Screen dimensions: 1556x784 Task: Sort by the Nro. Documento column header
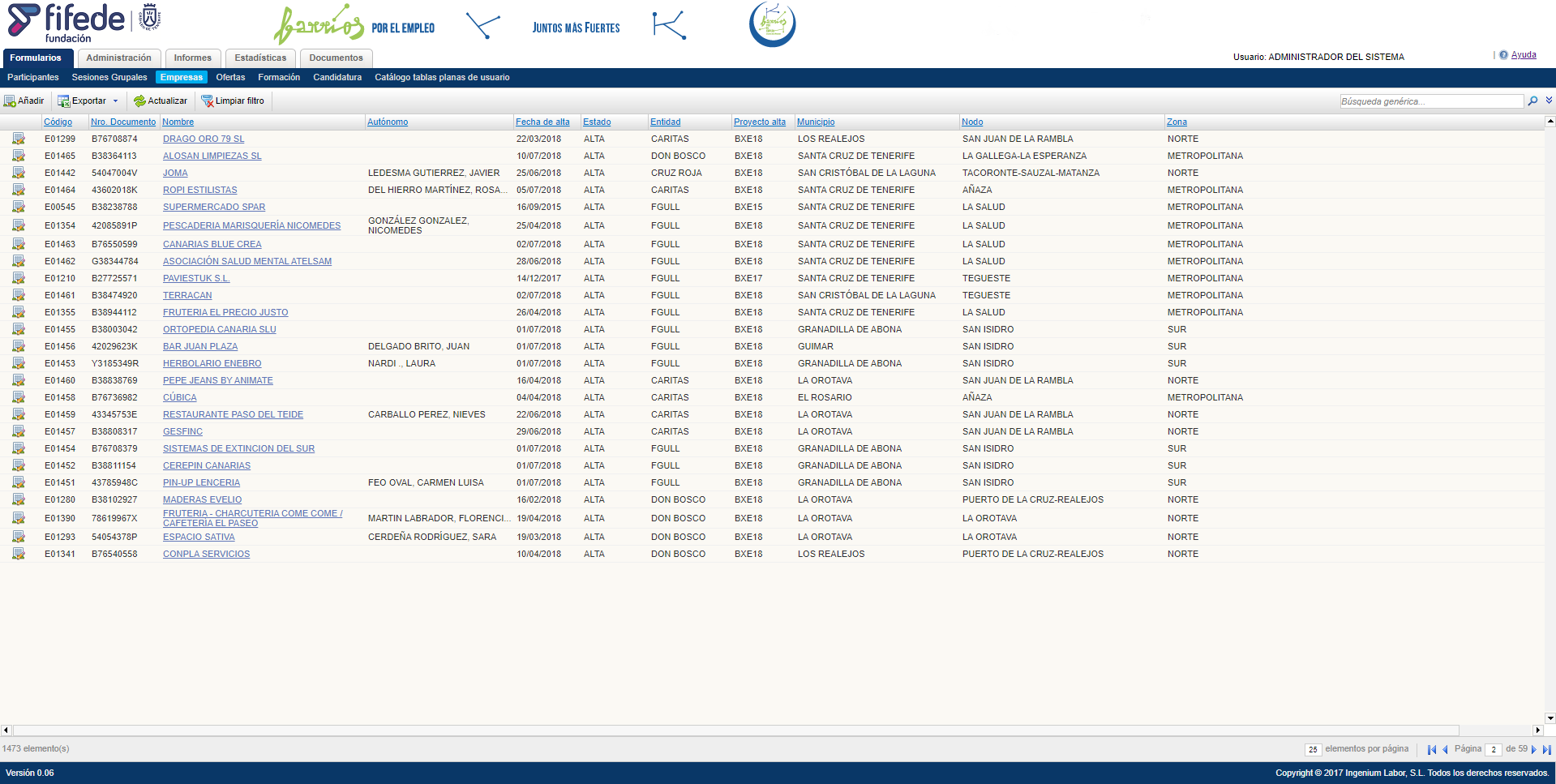click(x=123, y=122)
